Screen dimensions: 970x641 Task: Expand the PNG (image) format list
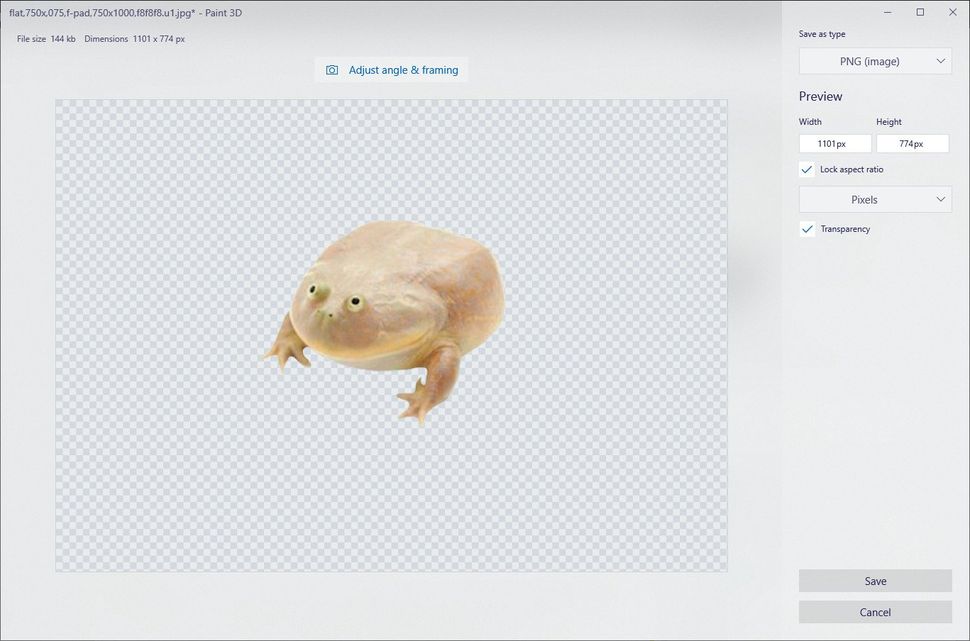click(875, 61)
